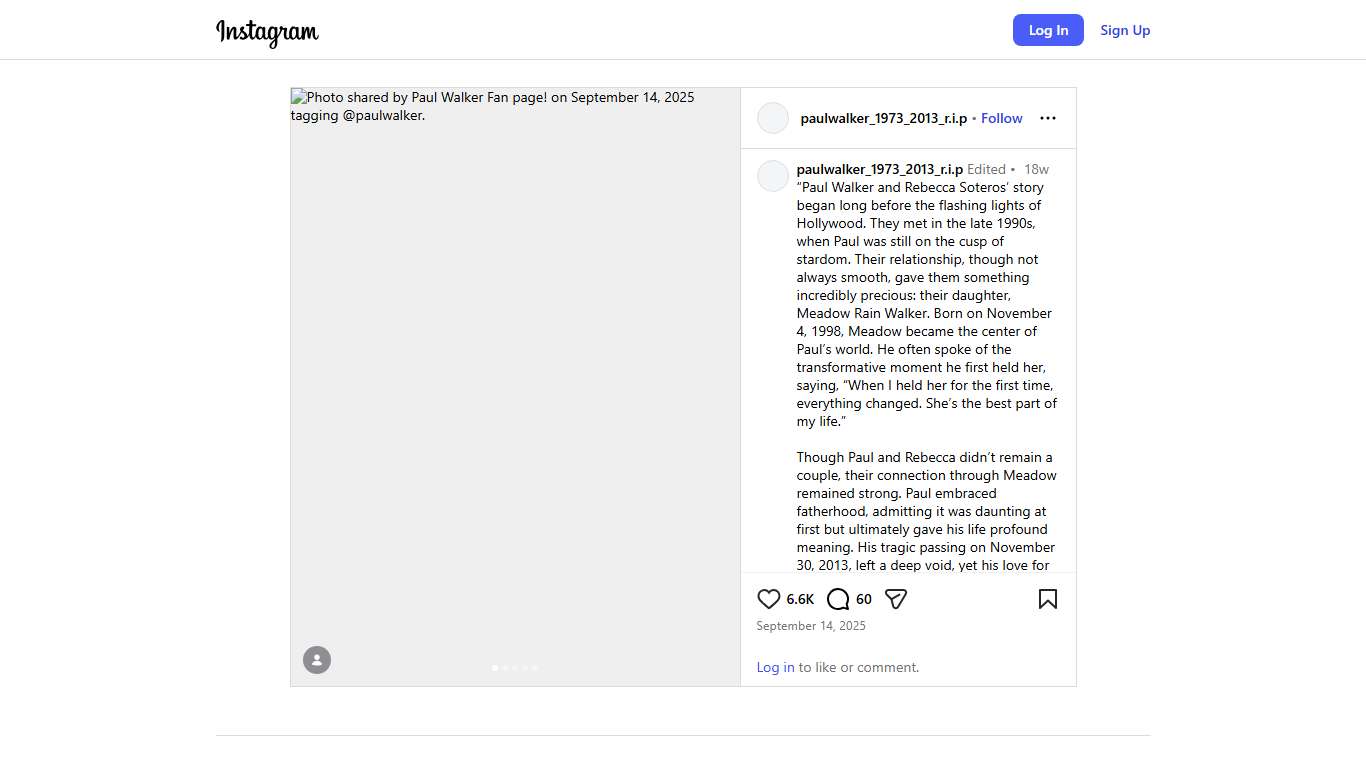This screenshot has height=768, width=1366.
Task: Click the 18w timestamp in the caption
Action: pyautogui.click(x=1036, y=169)
